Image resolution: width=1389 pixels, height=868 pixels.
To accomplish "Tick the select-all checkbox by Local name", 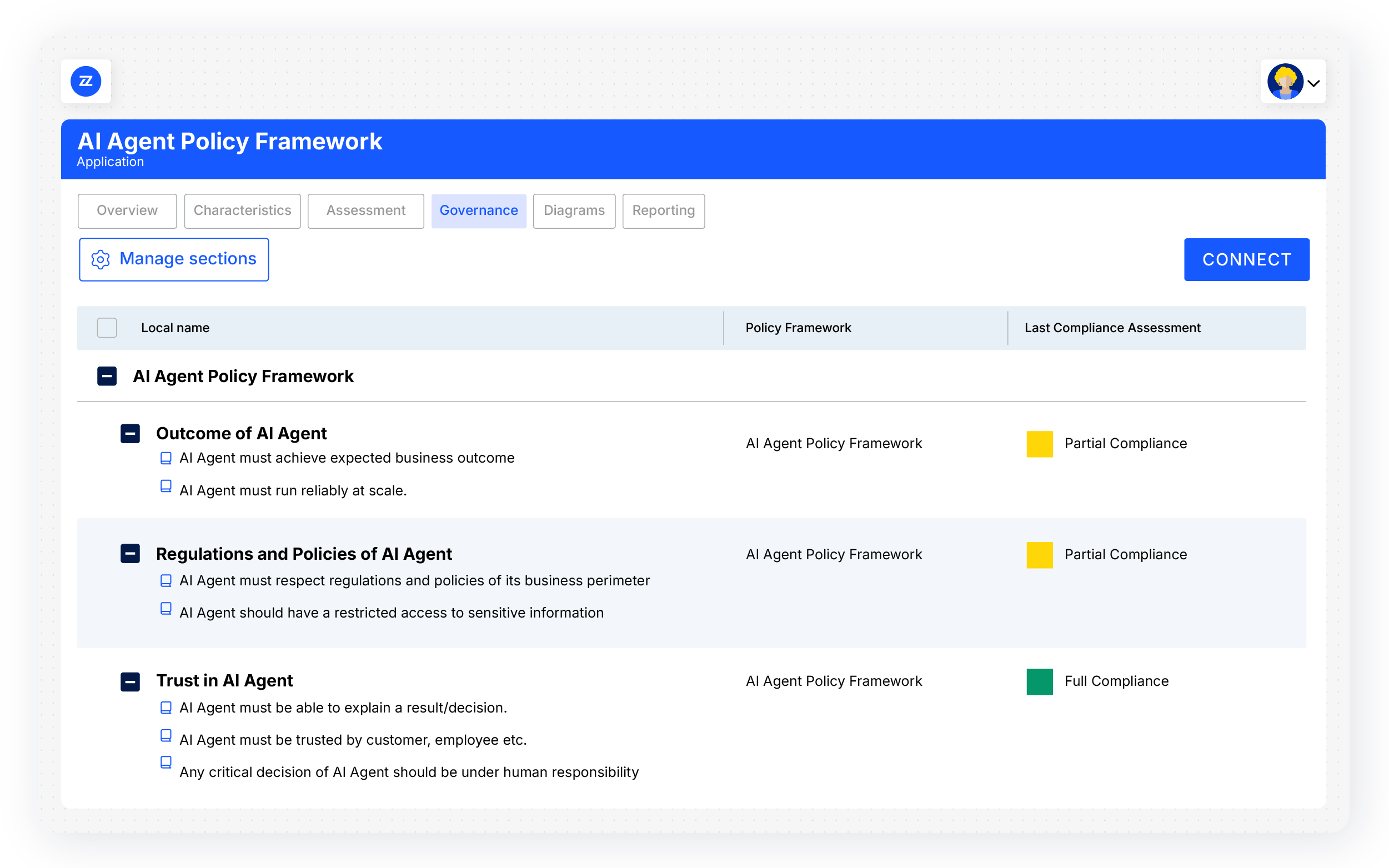I will click(107, 328).
